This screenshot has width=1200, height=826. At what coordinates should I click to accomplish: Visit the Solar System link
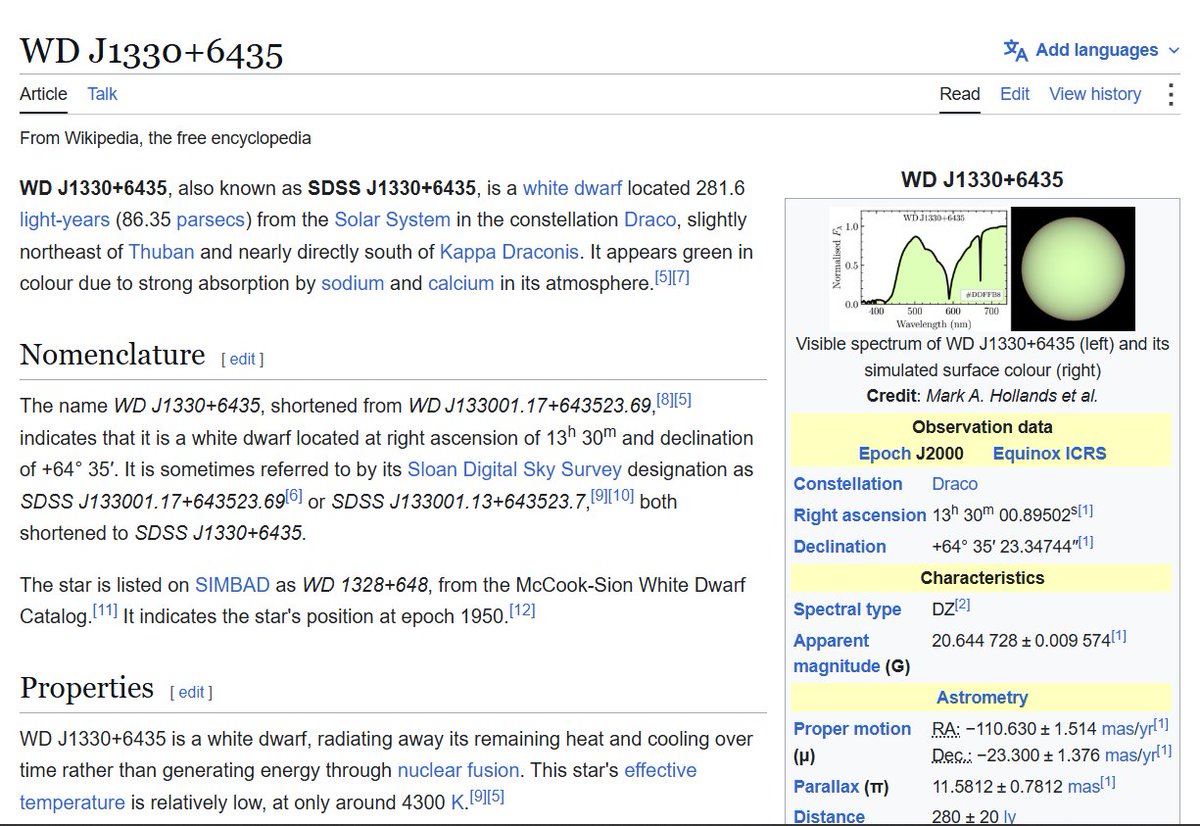[x=392, y=219]
